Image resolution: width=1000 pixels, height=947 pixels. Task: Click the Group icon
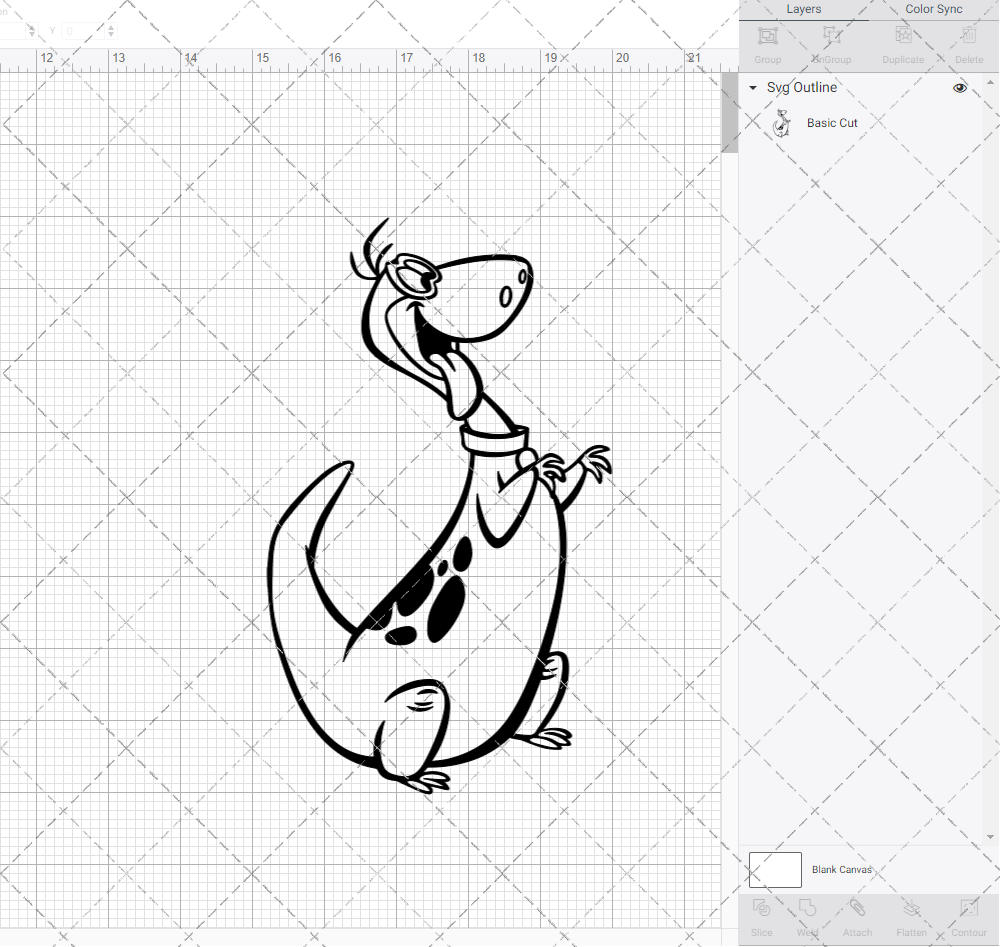(x=768, y=36)
